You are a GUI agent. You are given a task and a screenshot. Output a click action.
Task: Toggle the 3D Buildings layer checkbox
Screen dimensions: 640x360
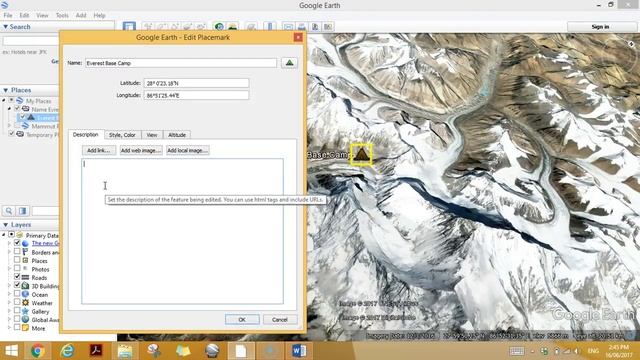(x=17, y=285)
